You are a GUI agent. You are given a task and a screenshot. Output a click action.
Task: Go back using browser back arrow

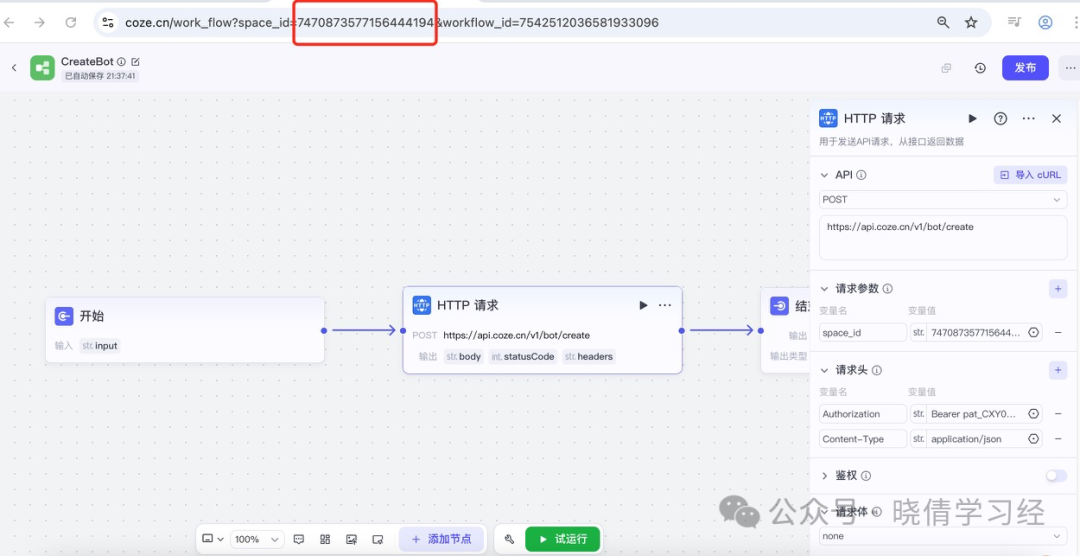[9, 23]
